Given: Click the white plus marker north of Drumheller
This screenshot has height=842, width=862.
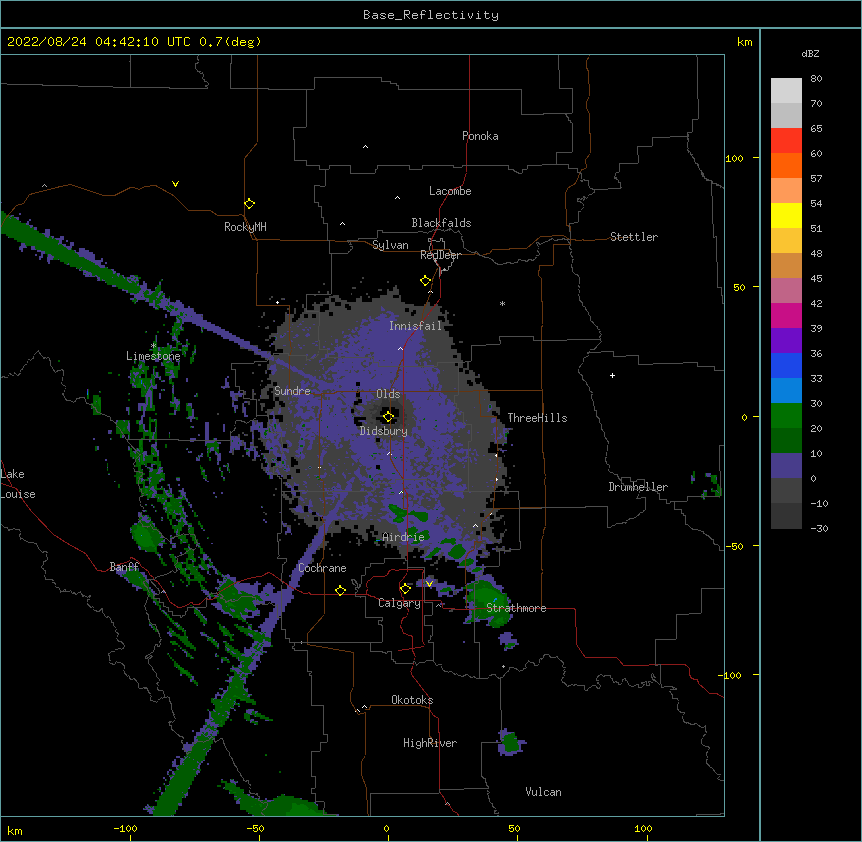Looking at the screenshot, I should click(x=612, y=375).
